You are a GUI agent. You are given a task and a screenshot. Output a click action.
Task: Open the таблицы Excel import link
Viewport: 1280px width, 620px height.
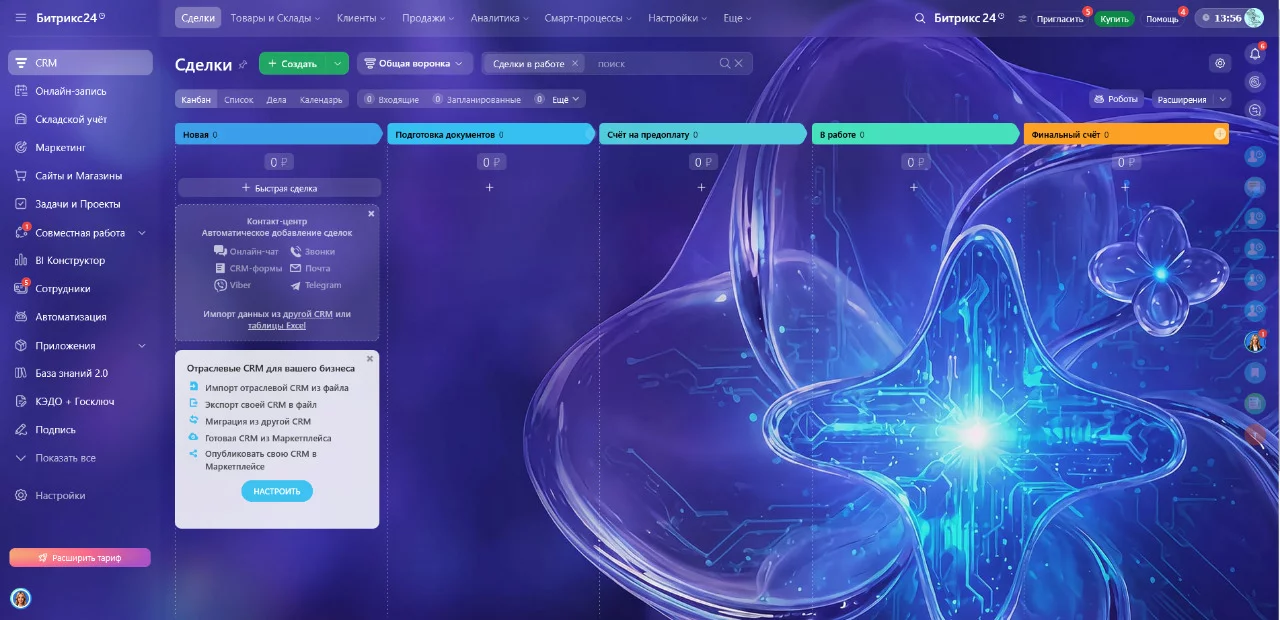[277, 325]
